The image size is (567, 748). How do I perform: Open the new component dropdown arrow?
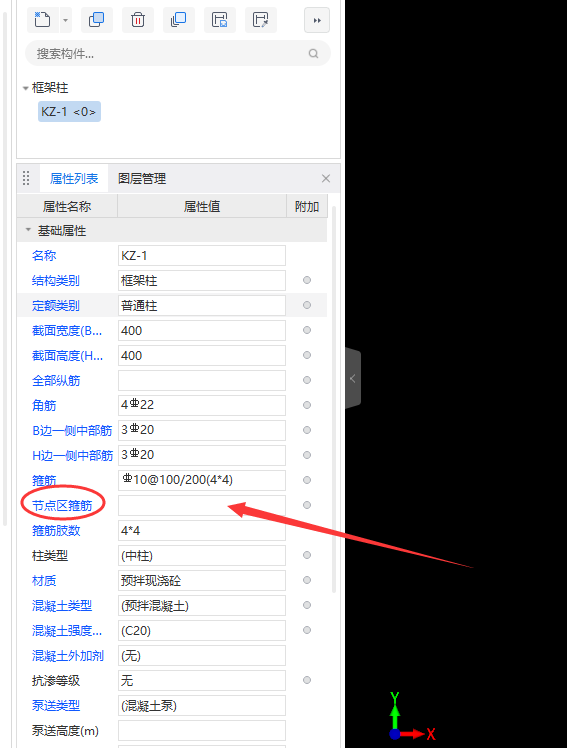tap(65, 20)
